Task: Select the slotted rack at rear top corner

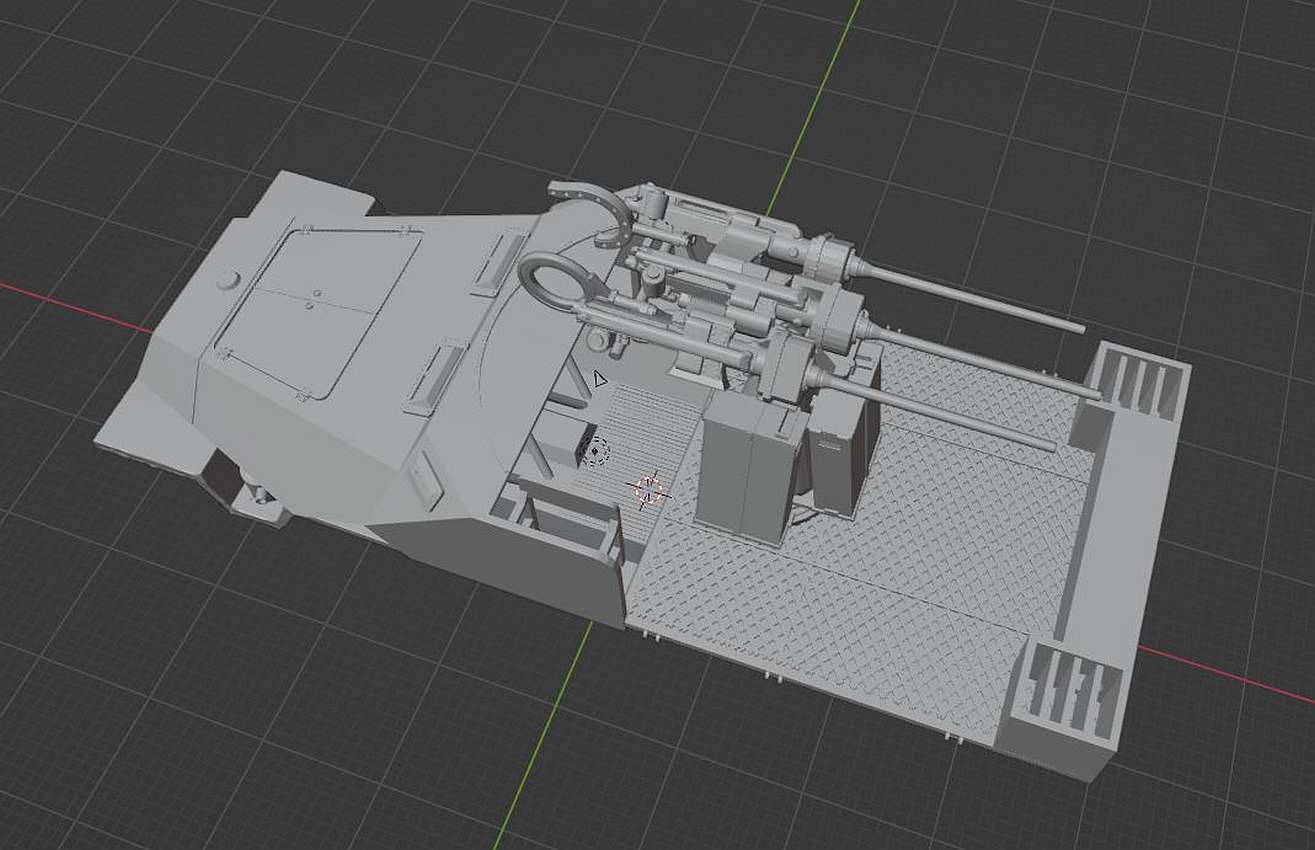Action: click(x=1138, y=385)
